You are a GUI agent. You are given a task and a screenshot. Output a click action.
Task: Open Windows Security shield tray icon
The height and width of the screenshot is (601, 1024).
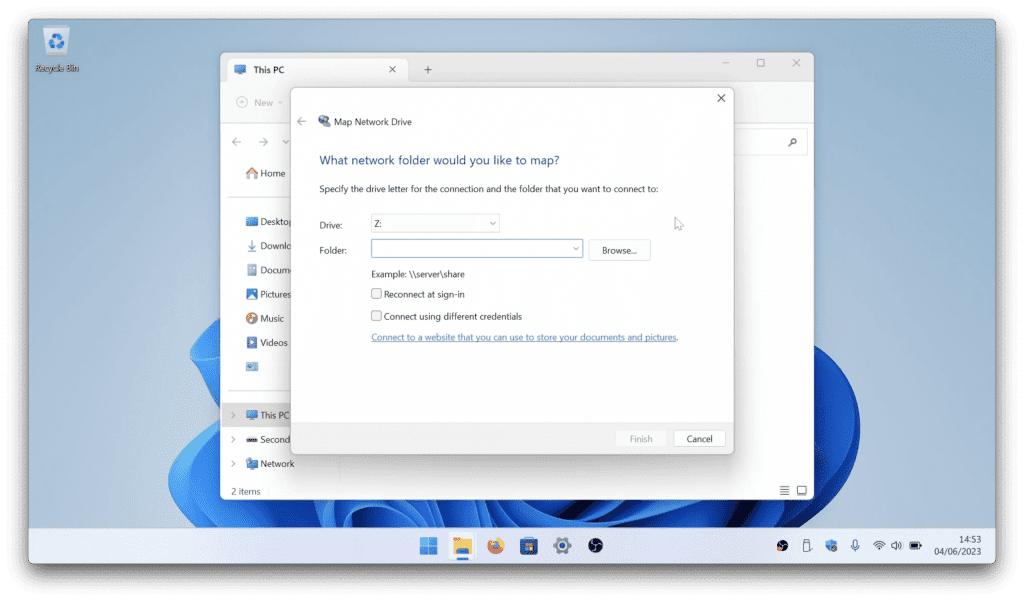click(831, 545)
